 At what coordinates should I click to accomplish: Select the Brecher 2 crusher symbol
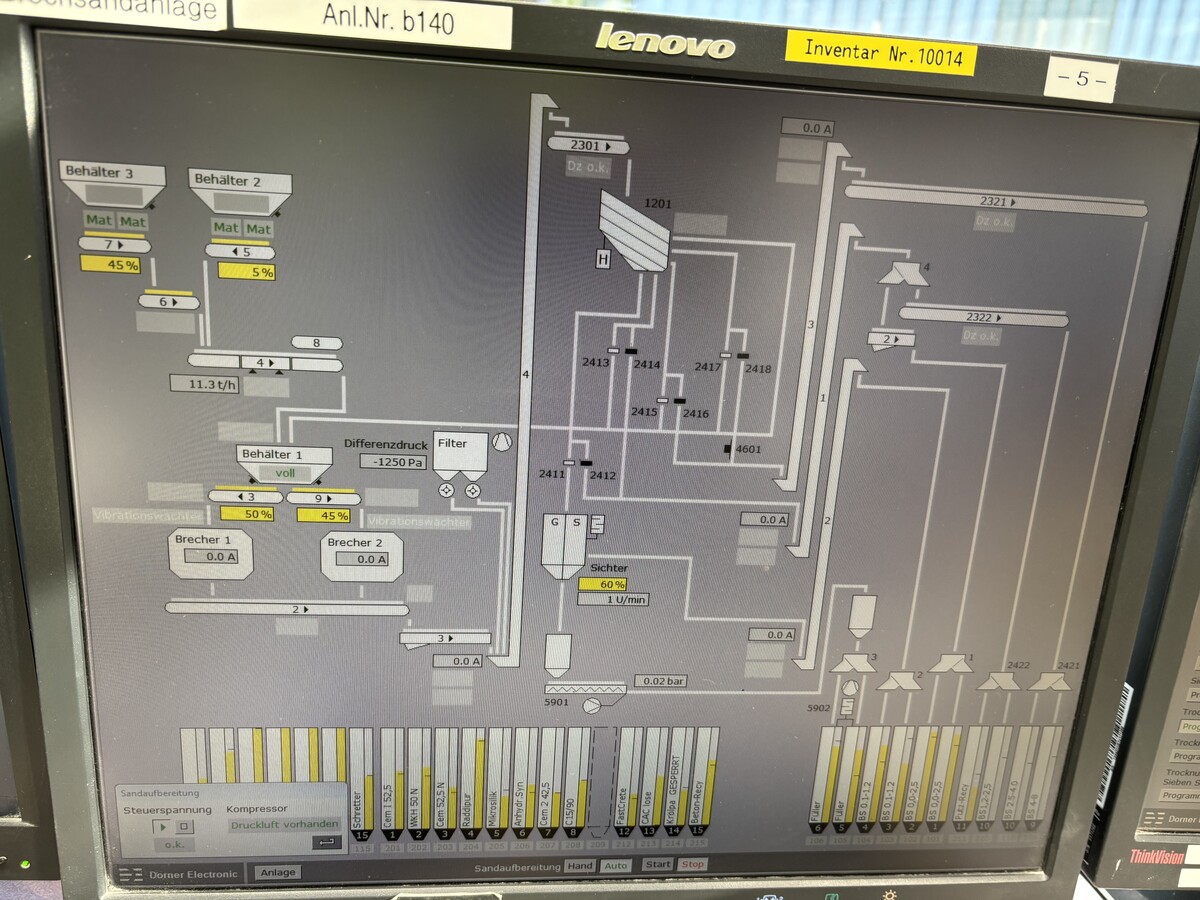click(x=361, y=557)
